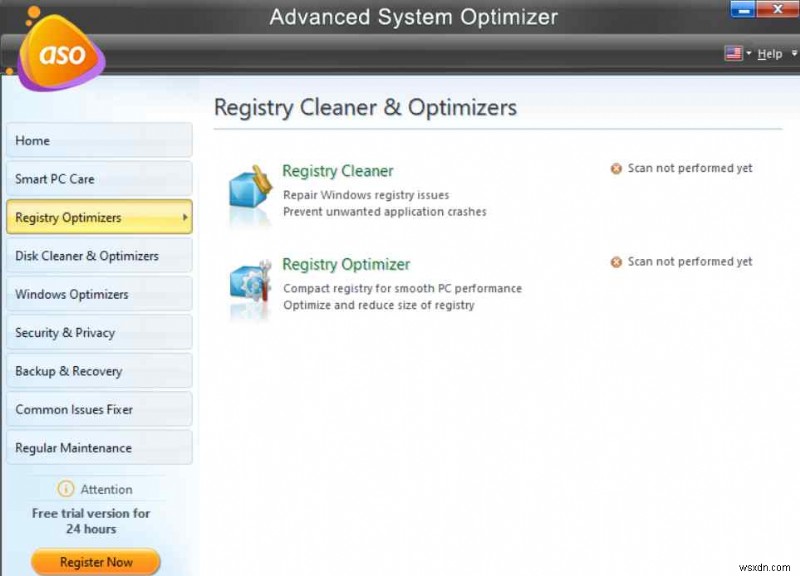The width and height of the screenshot is (800, 576).
Task: Minimize the Advanced System Optimizer window
Action: pyautogui.click(x=743, y=9)
